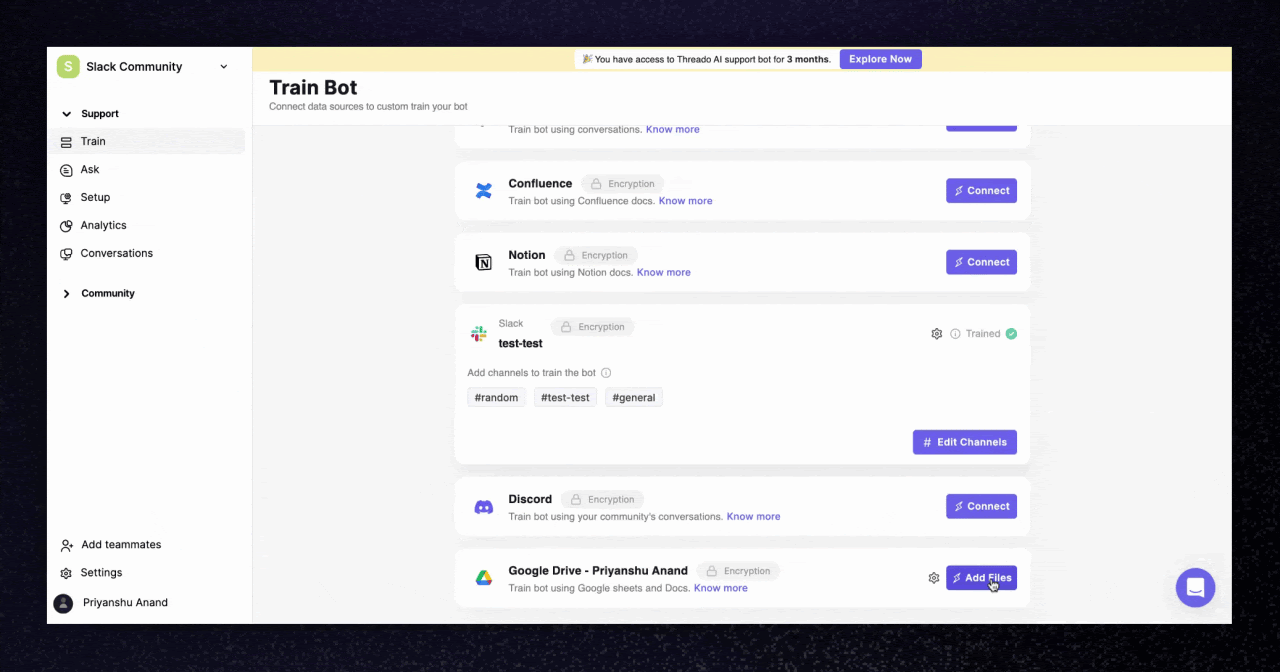This screenshot has width=1280, height=672.
Task: Open the chat support widget
Action: click(1196, 588)
